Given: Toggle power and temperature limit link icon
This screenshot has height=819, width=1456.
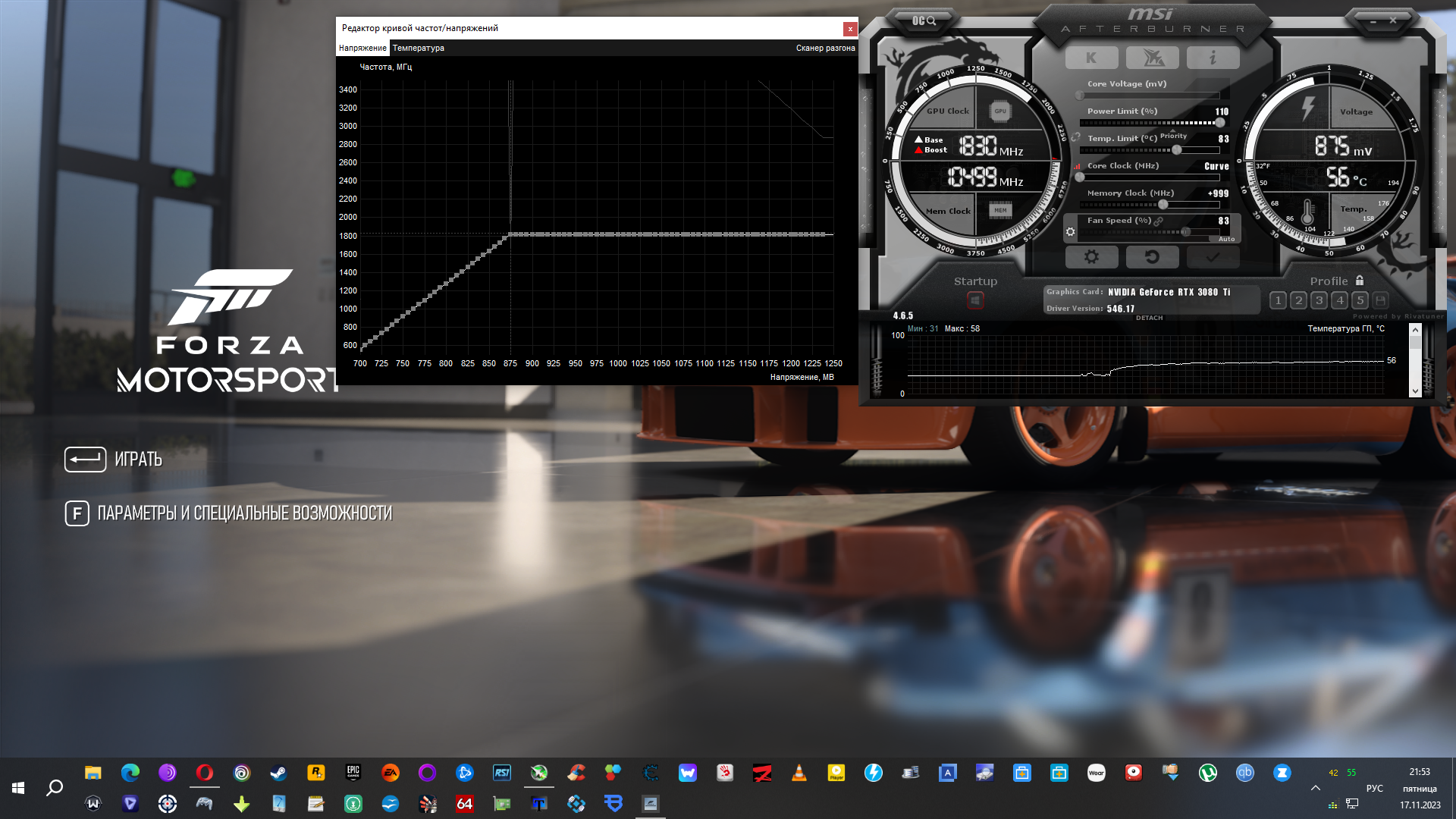Looking at the screenshot, I should click(x=1075, y=137).
